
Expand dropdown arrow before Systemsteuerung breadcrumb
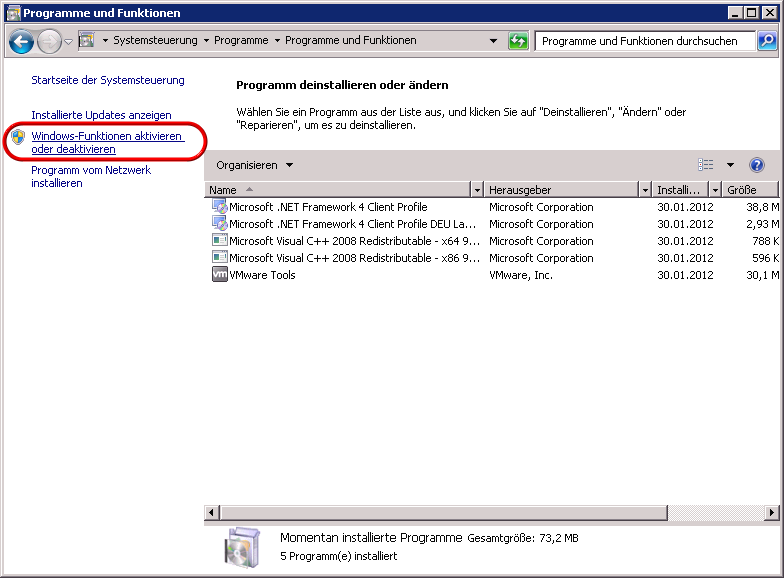[x=106, y=40]
